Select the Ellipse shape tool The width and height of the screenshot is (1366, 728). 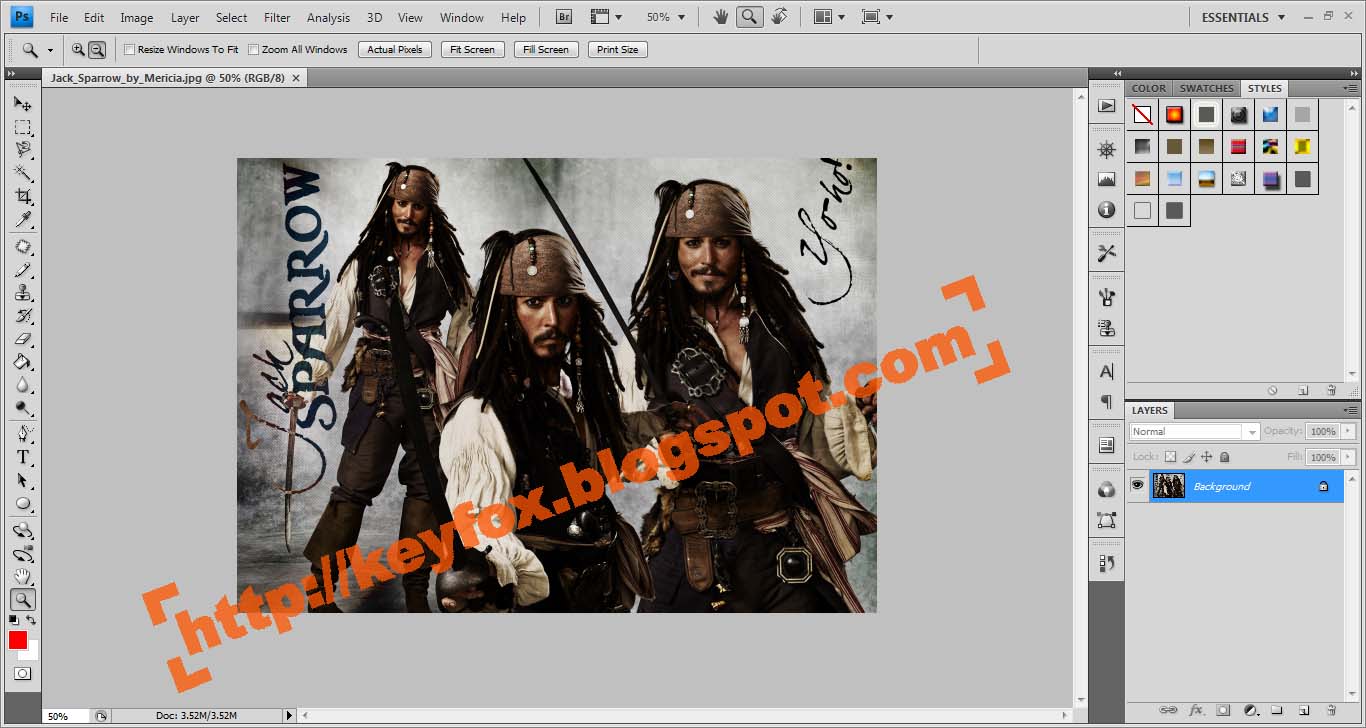click(22, 504)
